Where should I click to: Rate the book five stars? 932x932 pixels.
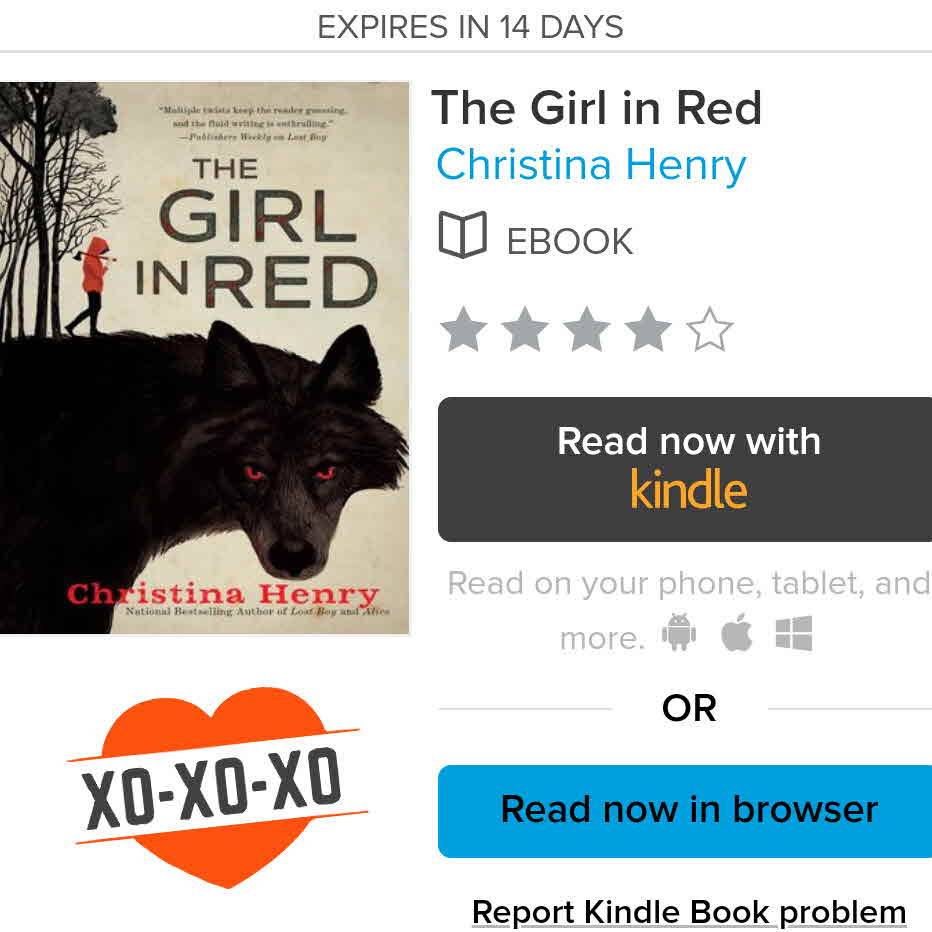[x=710, y=329]
